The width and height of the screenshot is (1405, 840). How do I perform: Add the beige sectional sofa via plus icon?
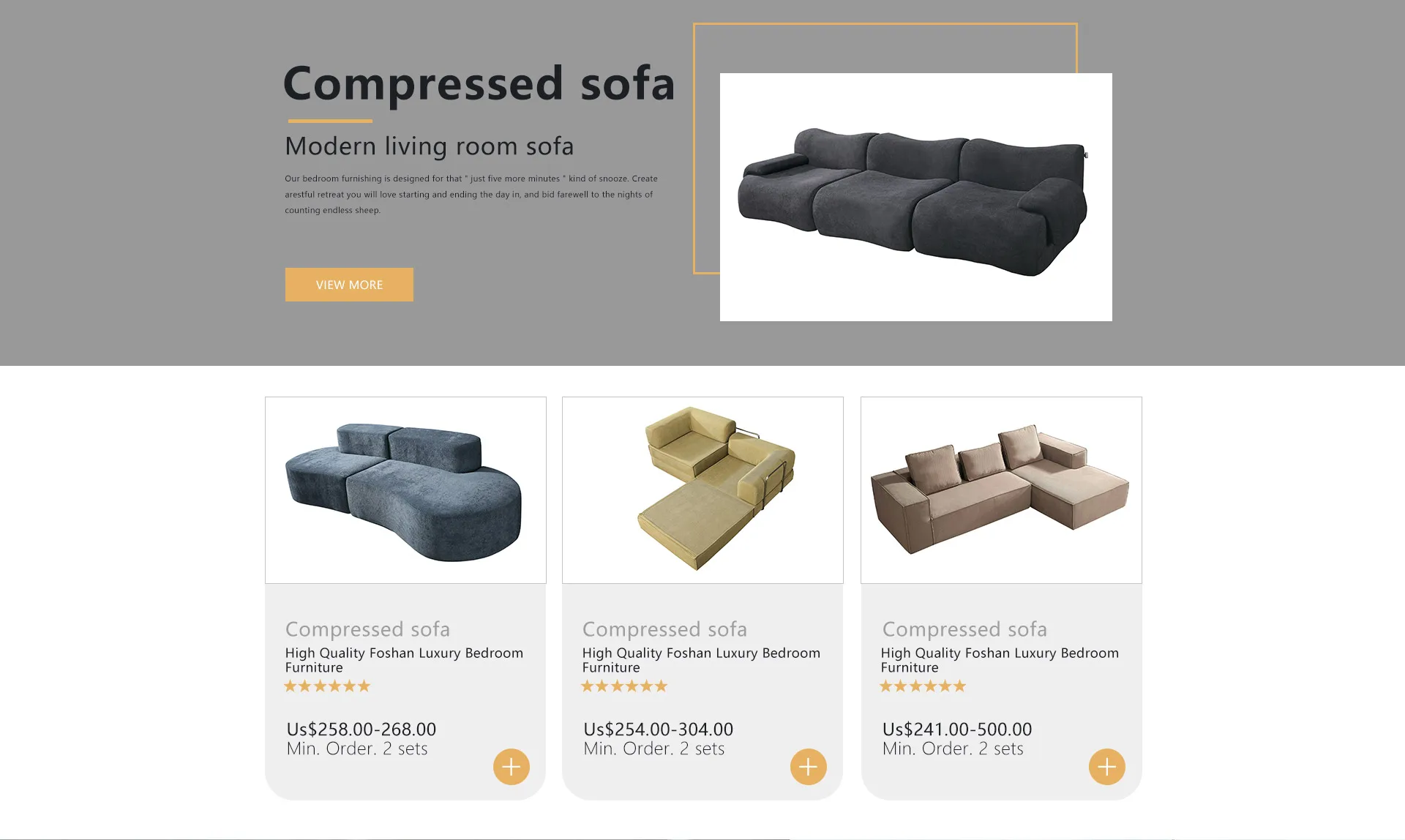(1107, 767)
